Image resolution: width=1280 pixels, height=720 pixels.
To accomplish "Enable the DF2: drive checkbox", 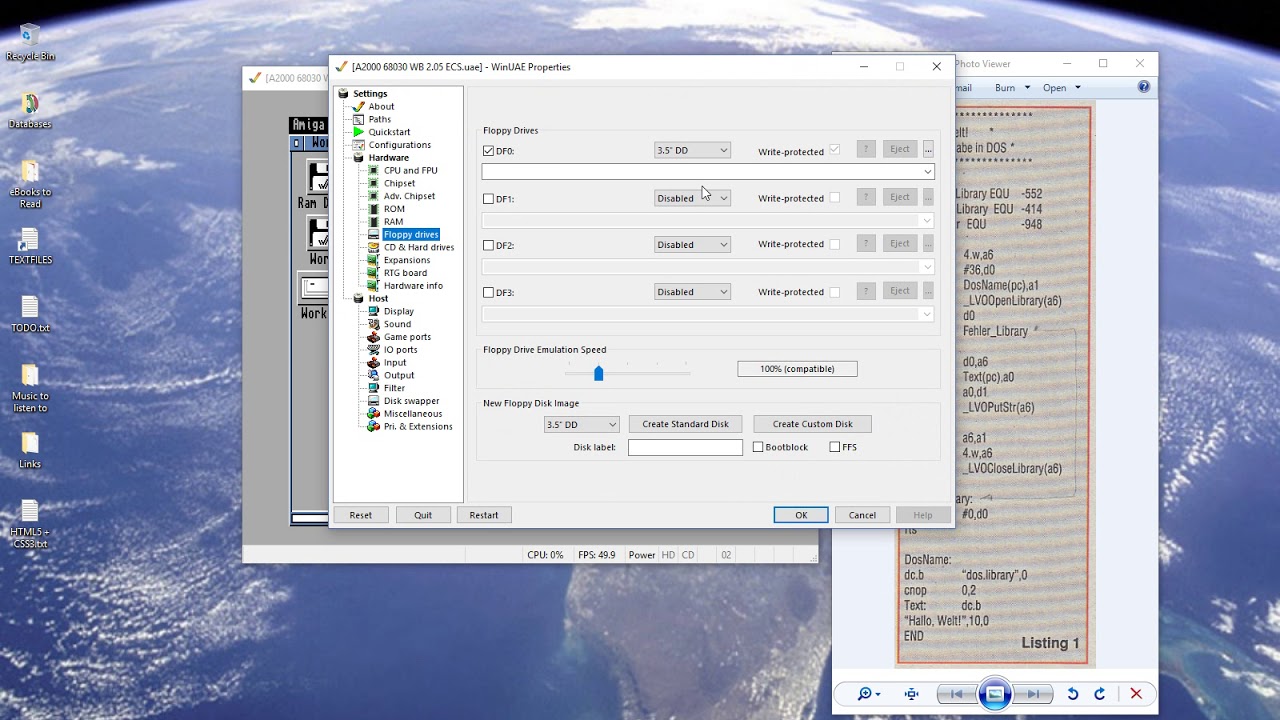I will [x=488, y=245].
